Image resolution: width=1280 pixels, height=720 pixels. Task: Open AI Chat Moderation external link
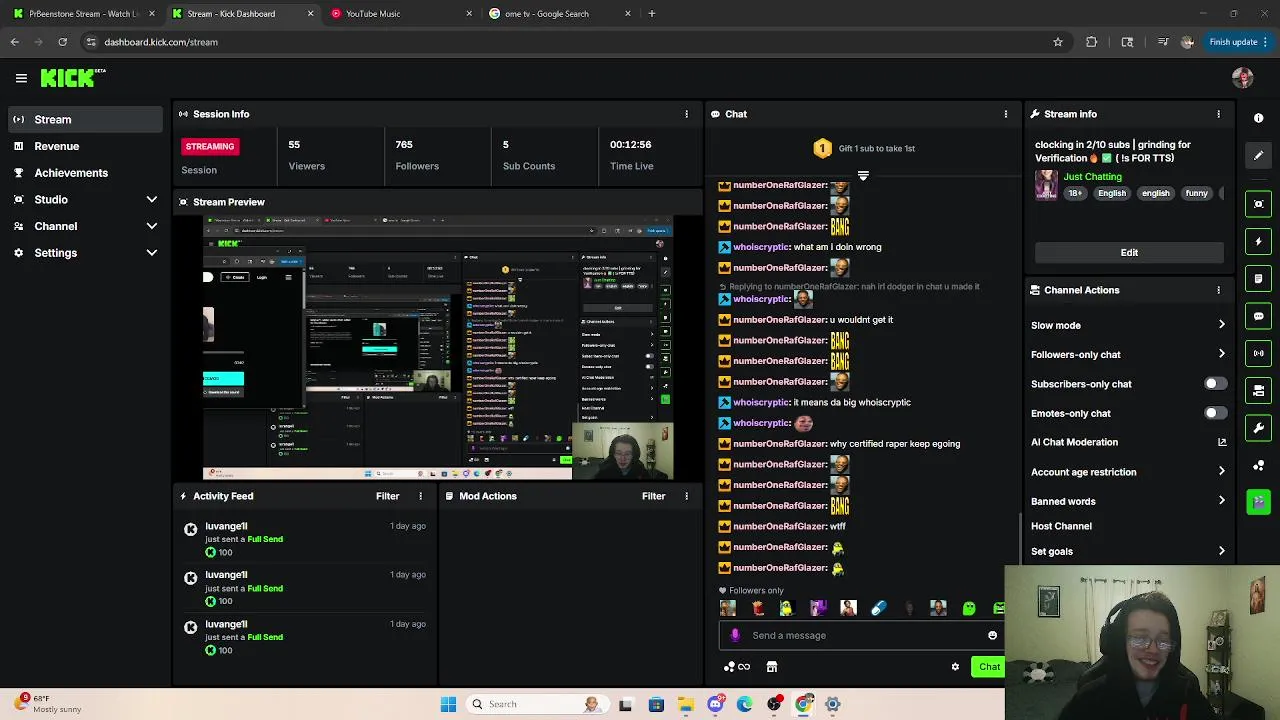click(x=1222, y=442)
